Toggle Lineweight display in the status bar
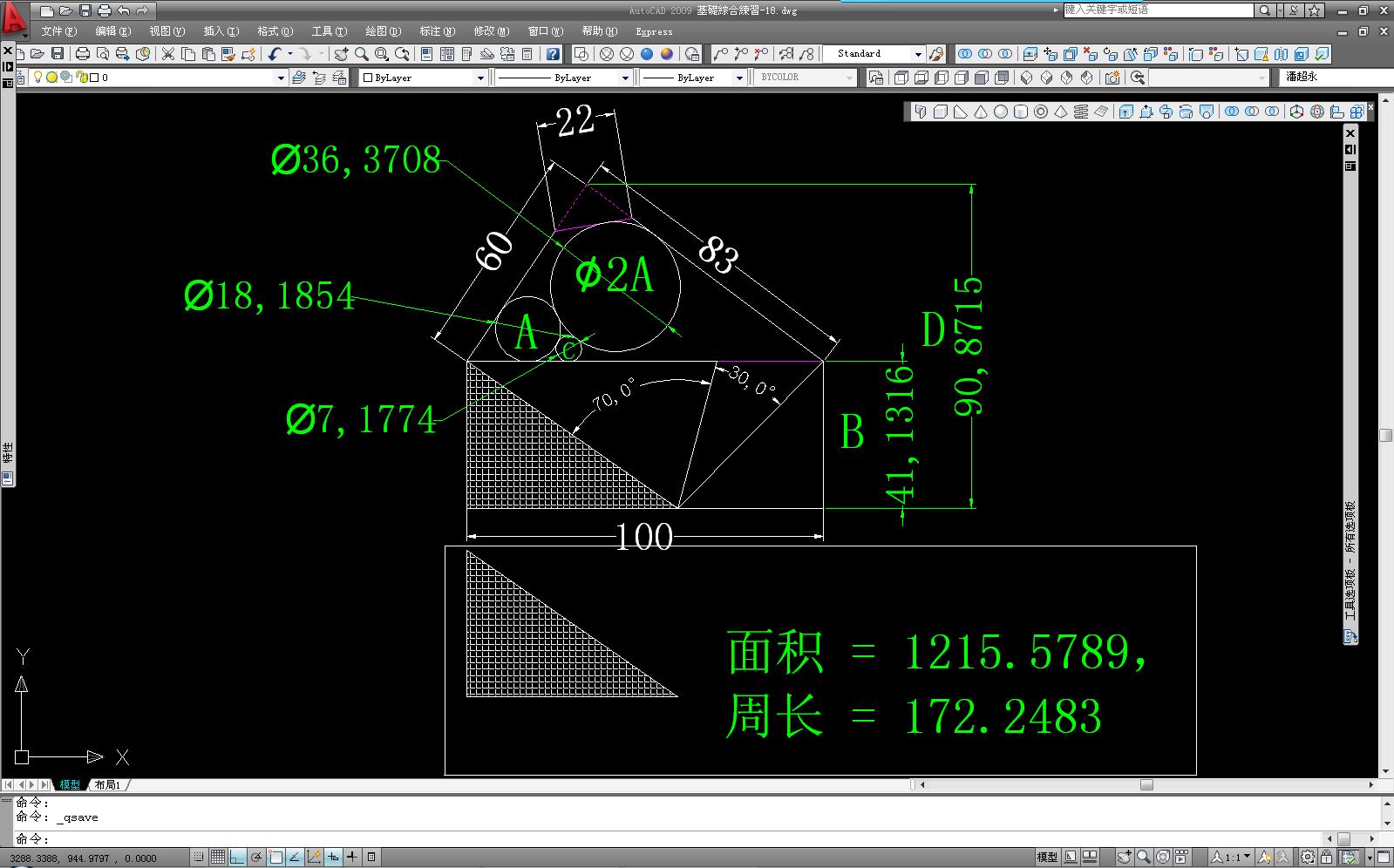Screen dimensions: 1394x868 coord(352,858)
